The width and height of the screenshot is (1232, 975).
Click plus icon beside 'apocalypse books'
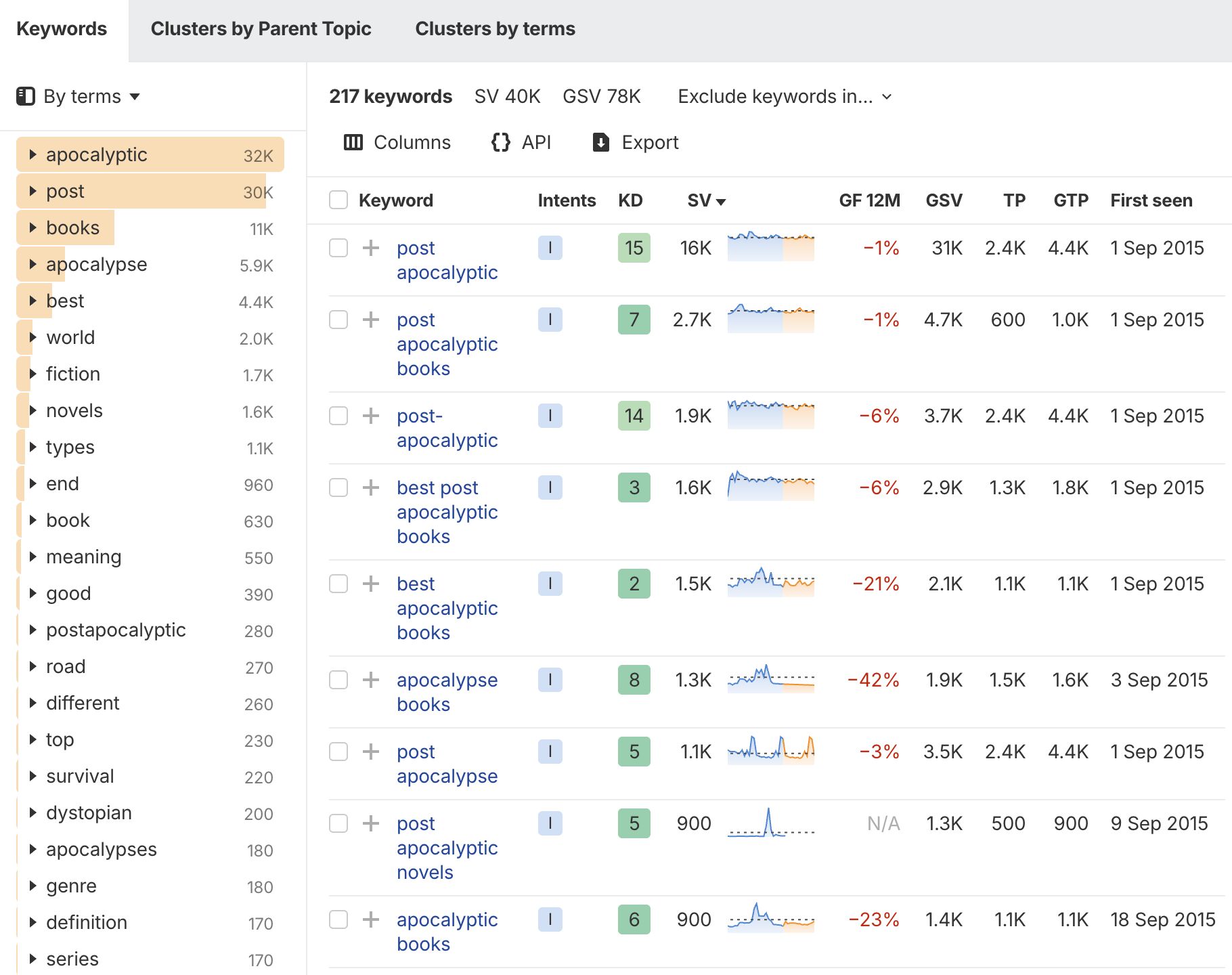(371, 680)
